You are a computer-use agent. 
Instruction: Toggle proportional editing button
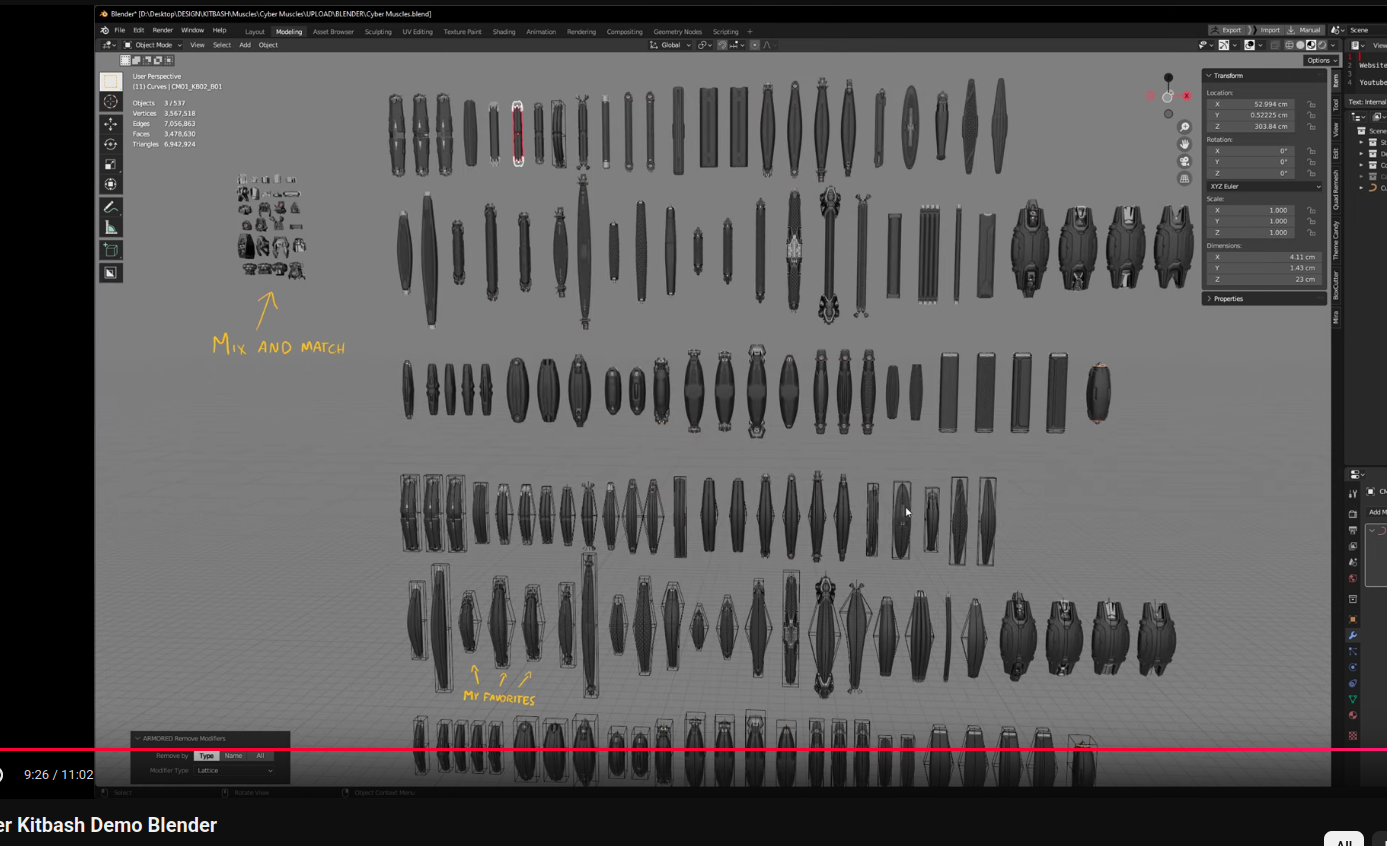[756, 45]
